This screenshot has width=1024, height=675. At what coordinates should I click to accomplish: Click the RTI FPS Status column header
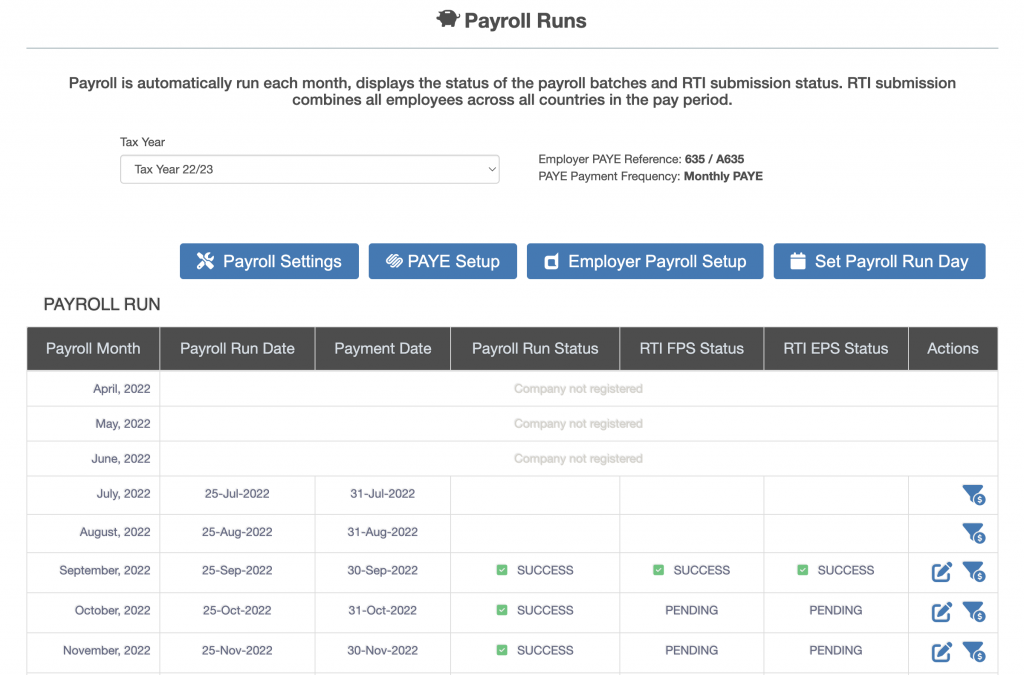point(691,349)
